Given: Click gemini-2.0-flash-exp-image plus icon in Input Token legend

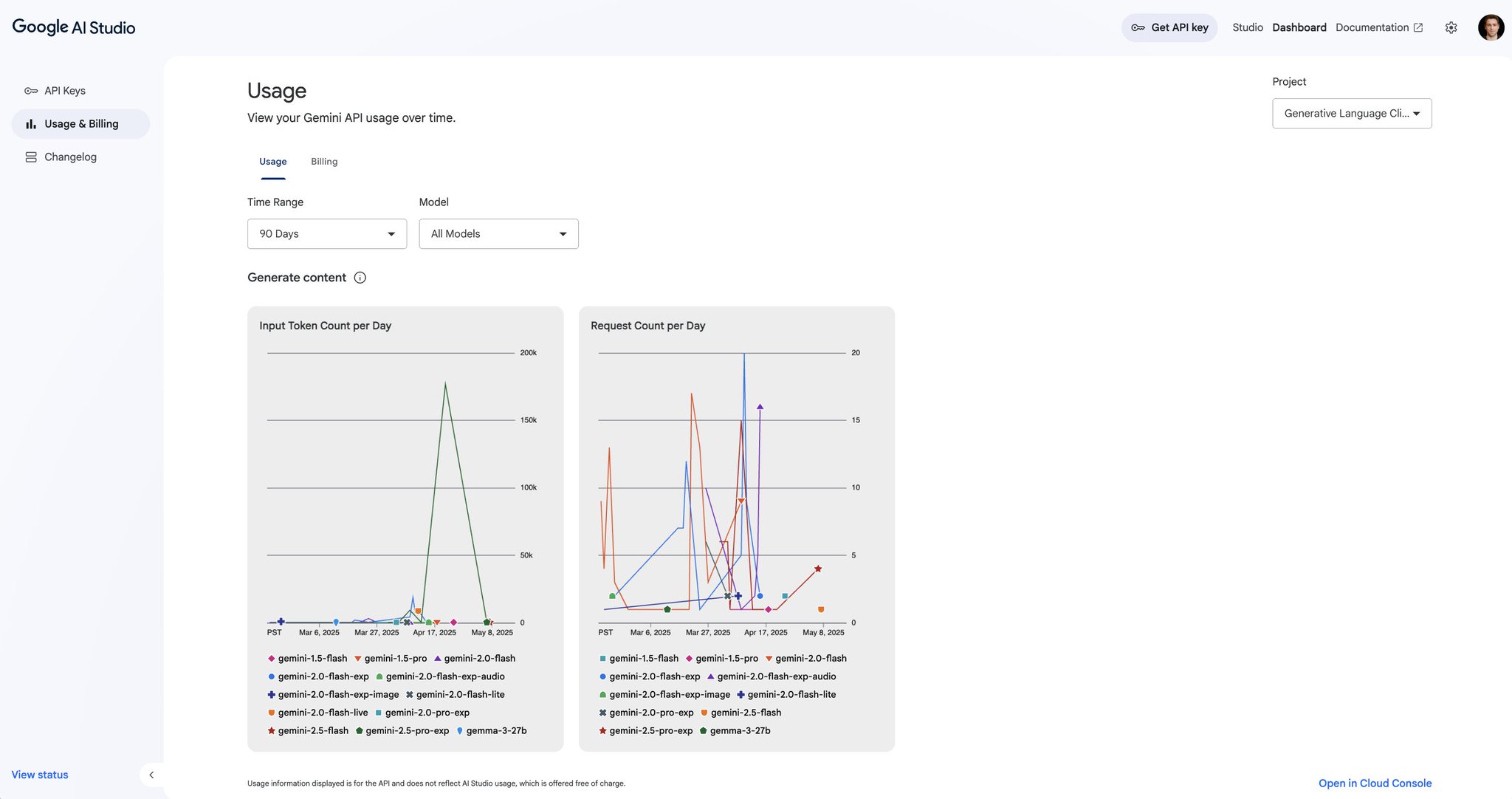Looking at the screenshot, I should click(x=272, y=695).
